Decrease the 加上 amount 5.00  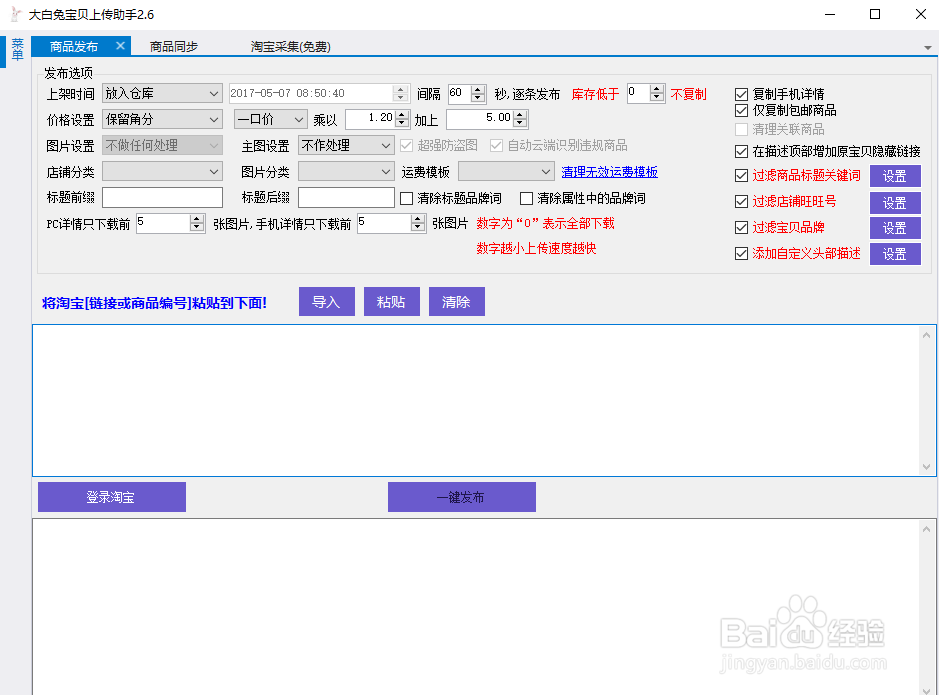[x=520, y=123]
